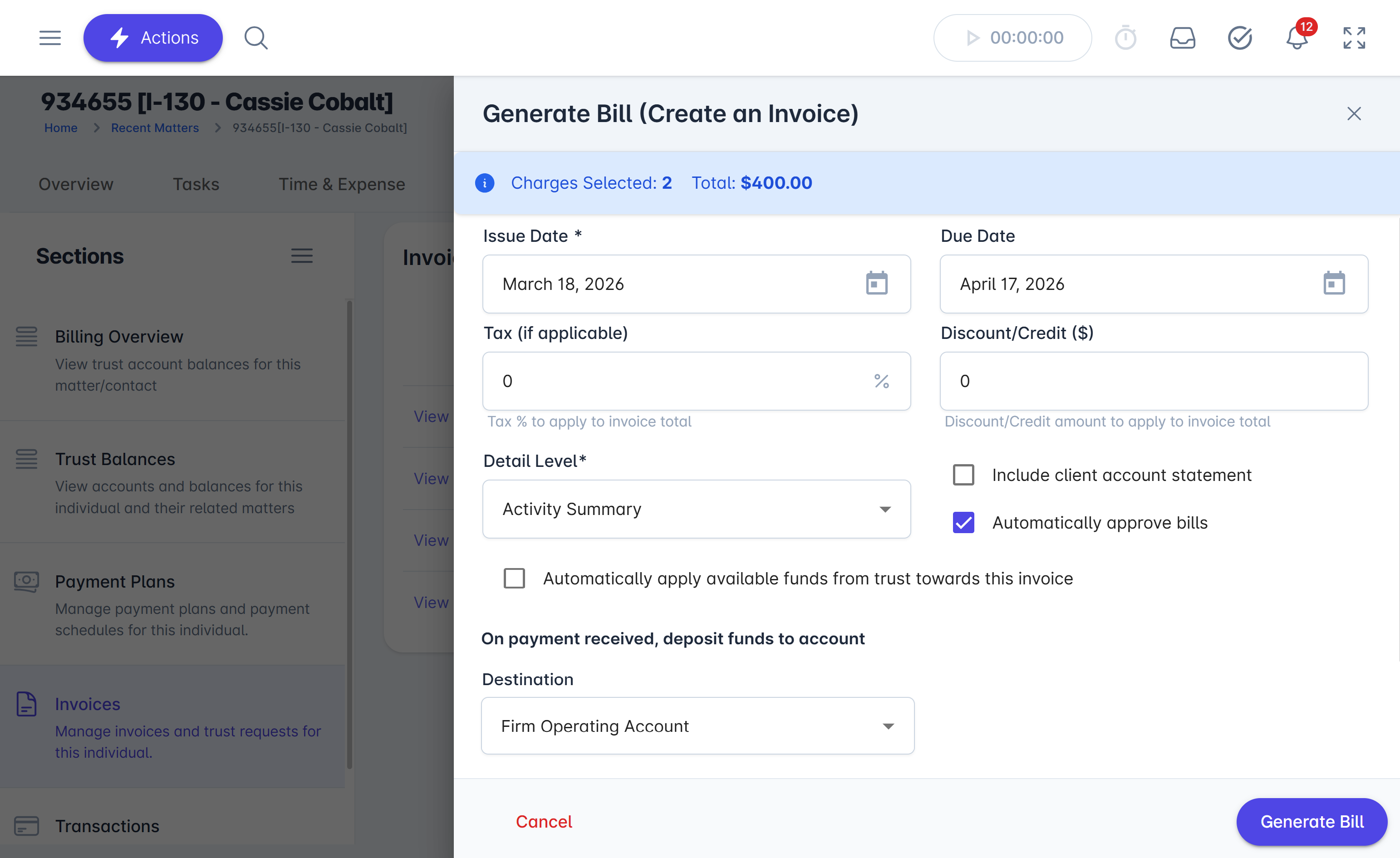Click the Due Date field

[1154, 284]
